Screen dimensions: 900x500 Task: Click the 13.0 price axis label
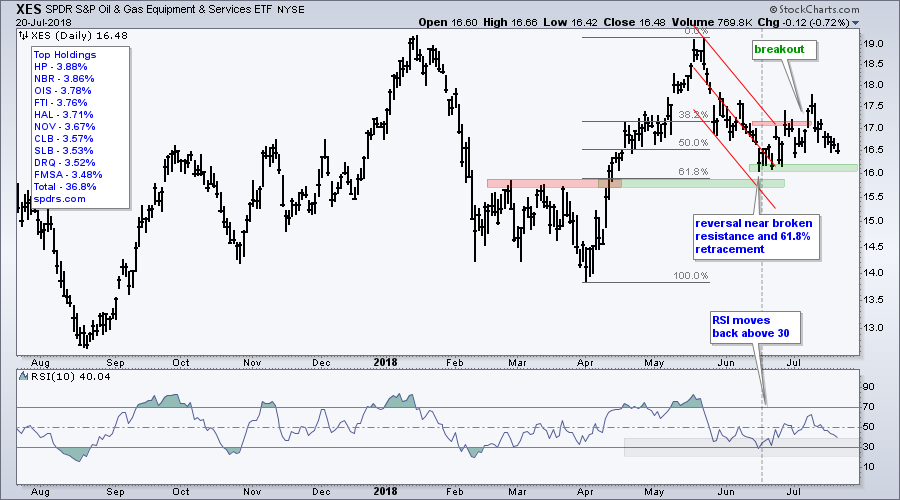click(873, 328)
